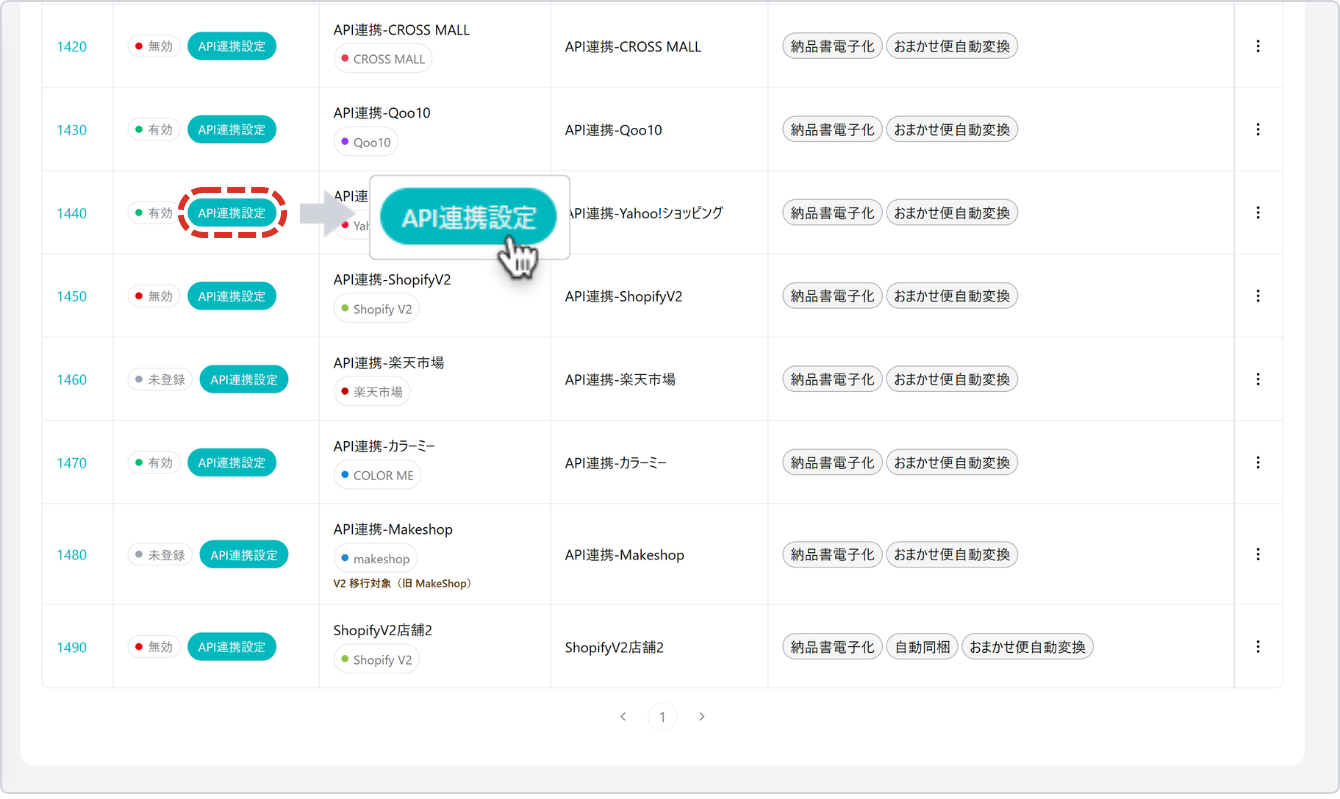This screenshot has width=1340, height=799.
Task: Click the 有効 status badge in row 1440
Action: [x=154, y=213]
